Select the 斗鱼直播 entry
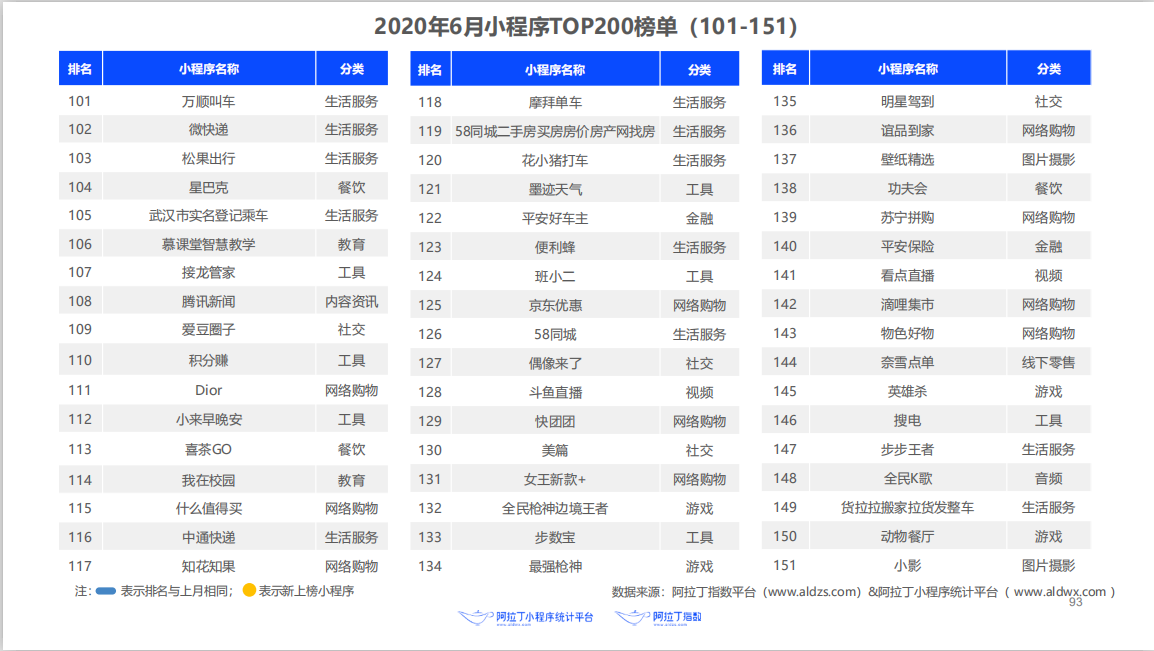The width and height of the screenshot is (1154, 651). point(555,392)
